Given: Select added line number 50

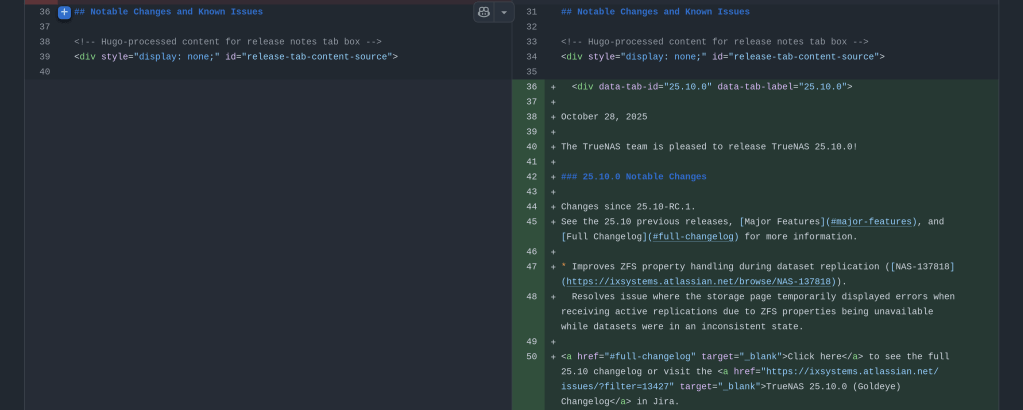Looking at the screenshot, I should pos(531,357).
